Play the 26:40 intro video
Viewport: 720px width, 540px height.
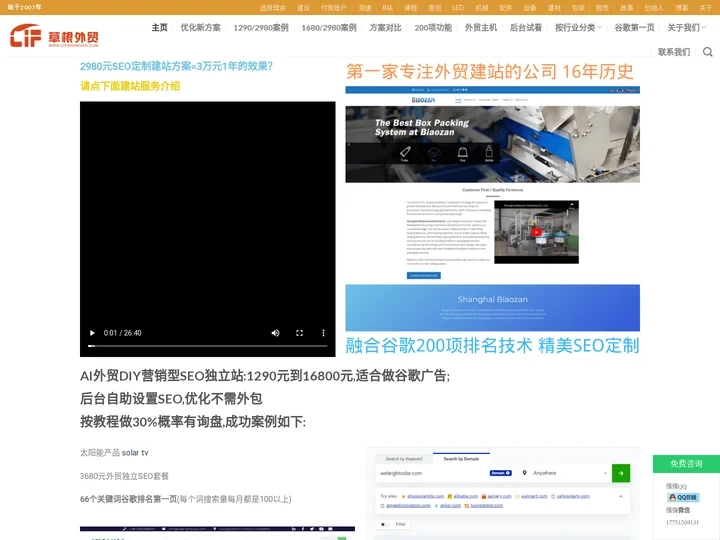click(x=92, y=333)
